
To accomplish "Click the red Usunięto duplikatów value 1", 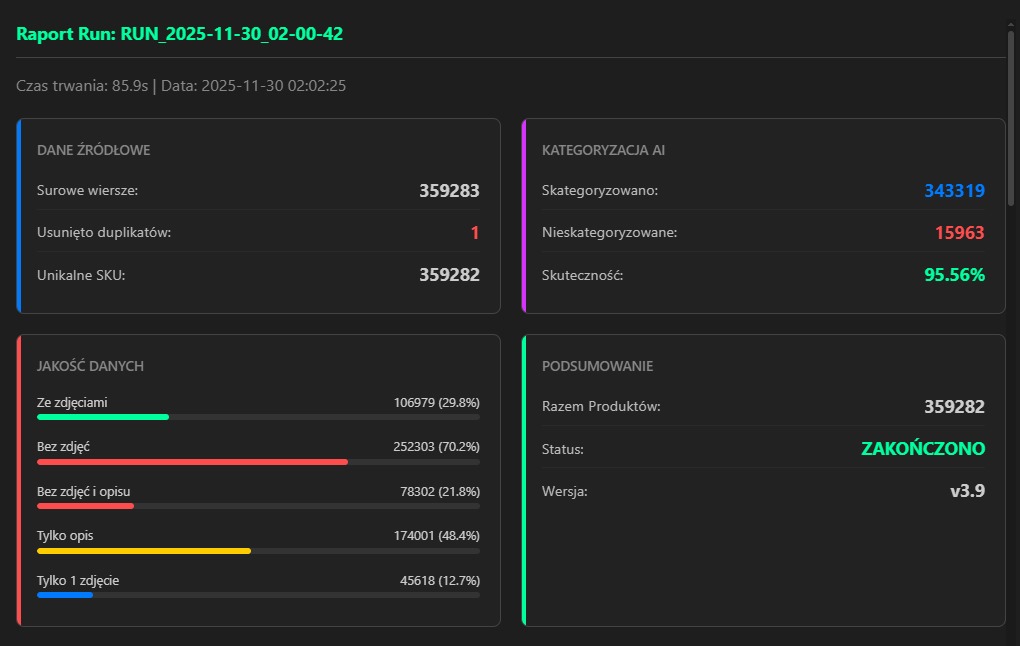I will pyautogui.click(x=475, y=233).
